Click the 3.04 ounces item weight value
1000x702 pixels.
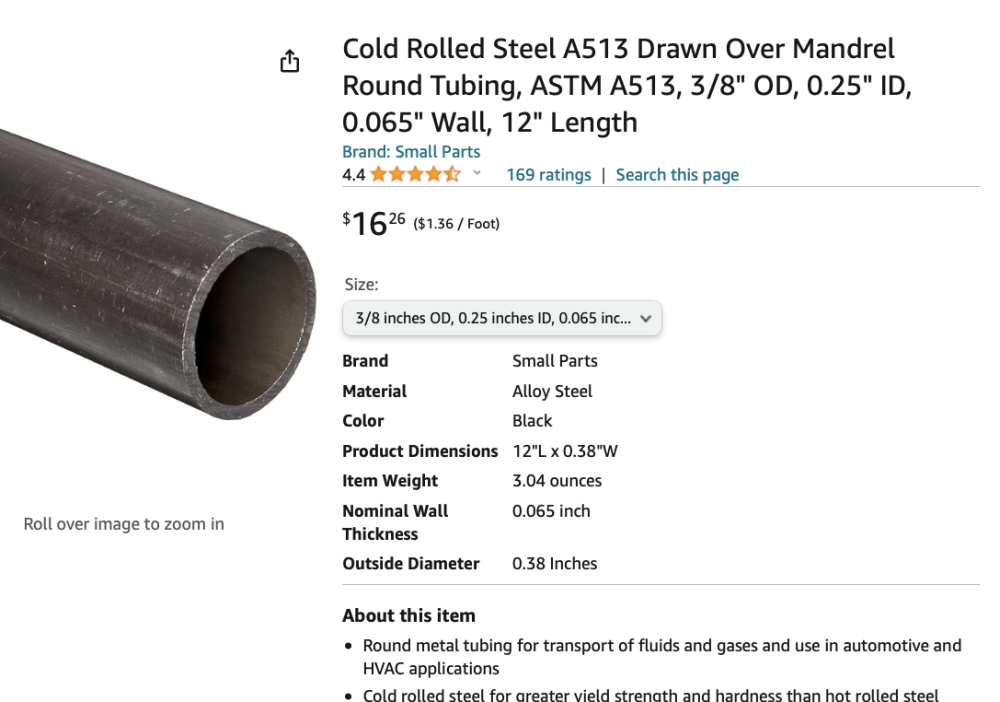(x=557, y=481)
